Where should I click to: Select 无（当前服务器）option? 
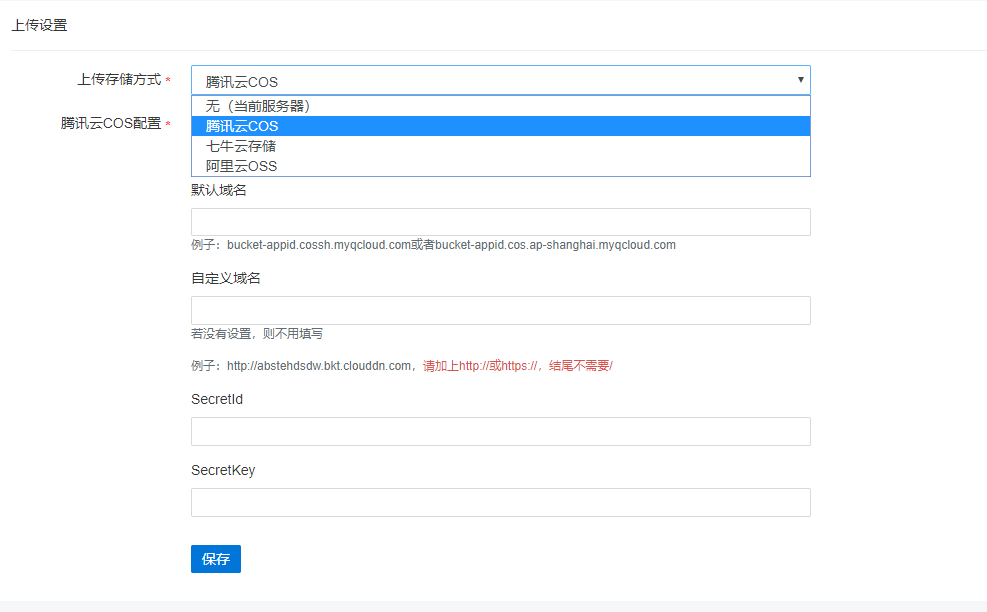click(x=500, y=106)
